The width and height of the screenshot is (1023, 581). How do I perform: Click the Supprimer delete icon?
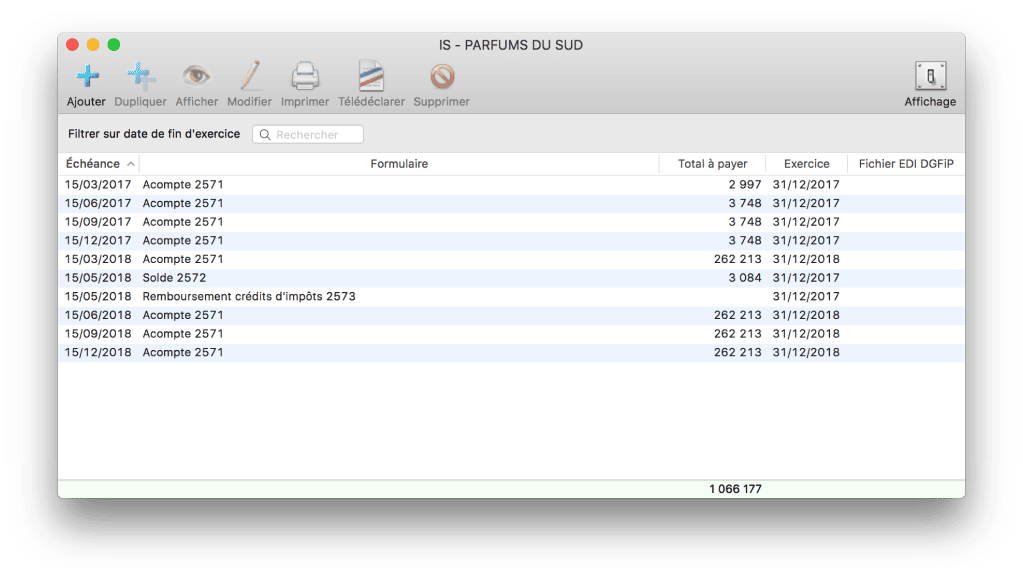pos(441,76)
